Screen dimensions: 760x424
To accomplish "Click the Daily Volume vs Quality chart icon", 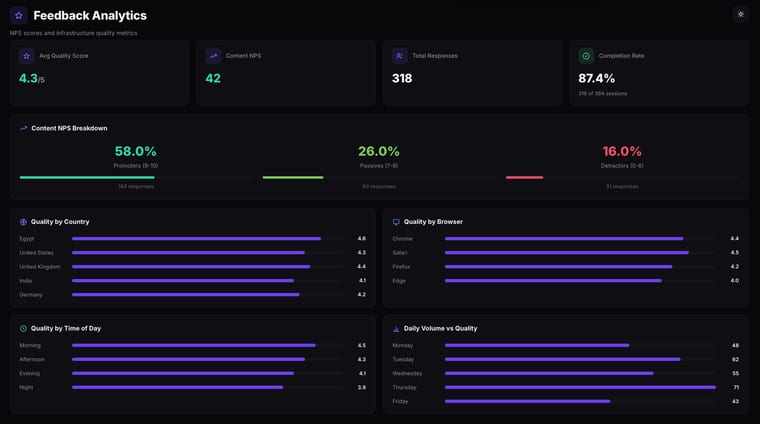I will click(396, 329).
